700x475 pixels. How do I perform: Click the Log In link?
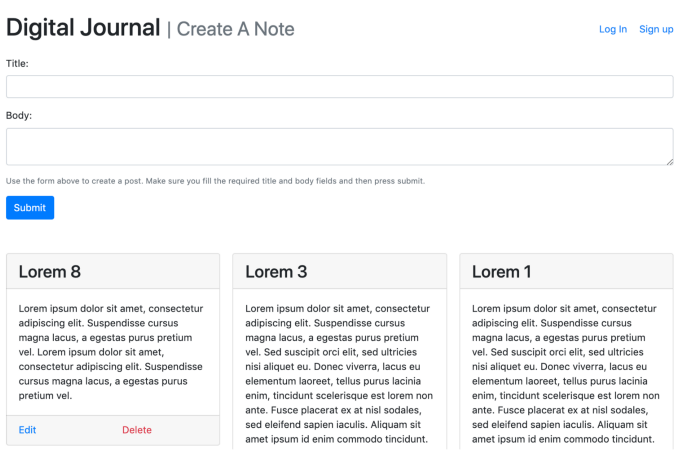(612, 29)
